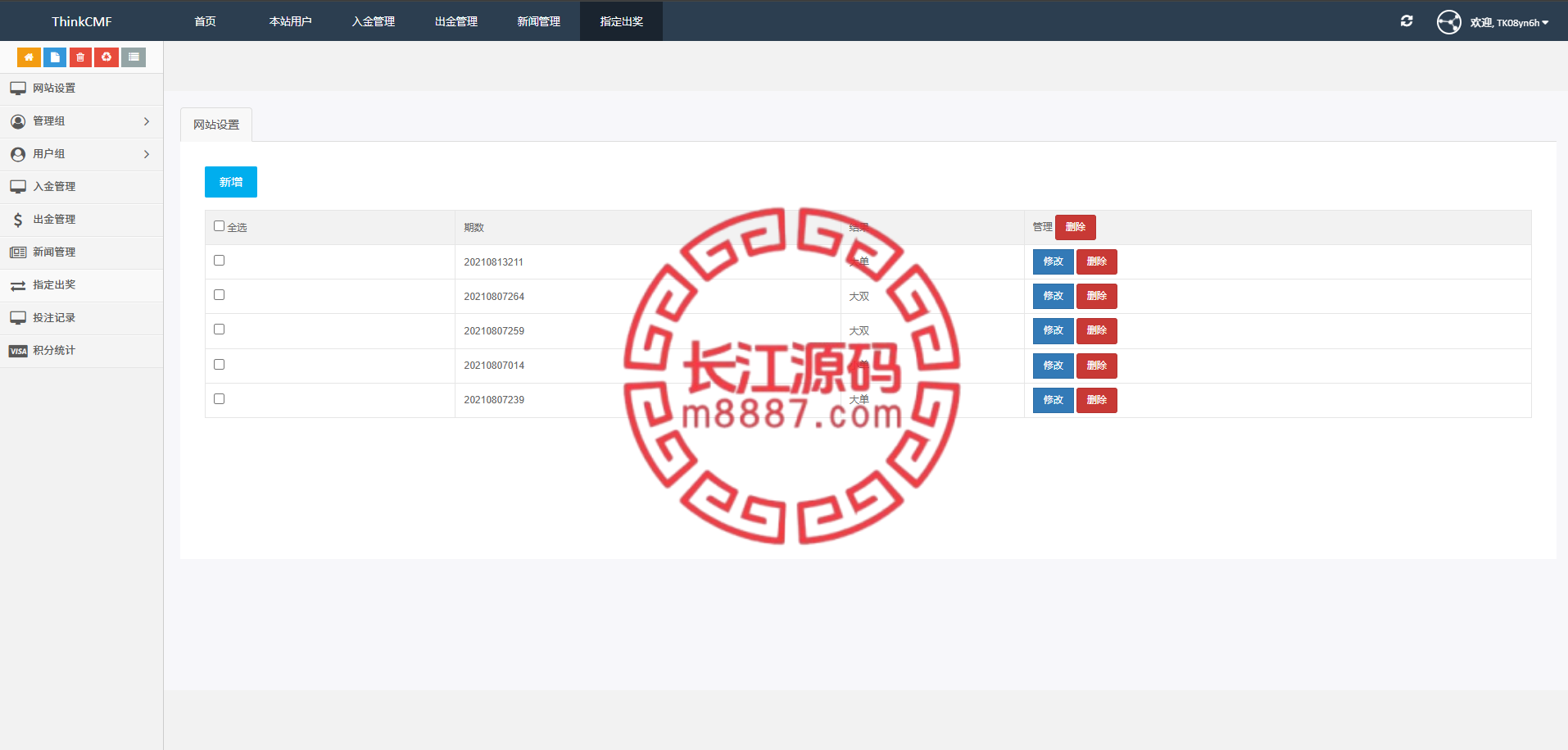Screen dimensions: 1568x750
Task: Click the blue document icon button
Action: [x=55, y=57]
